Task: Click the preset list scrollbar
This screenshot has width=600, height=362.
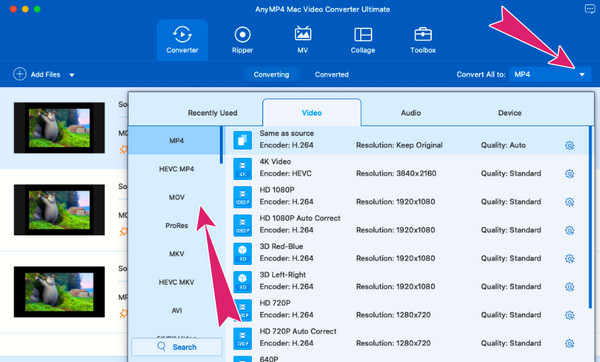Action: click(591, 217)
